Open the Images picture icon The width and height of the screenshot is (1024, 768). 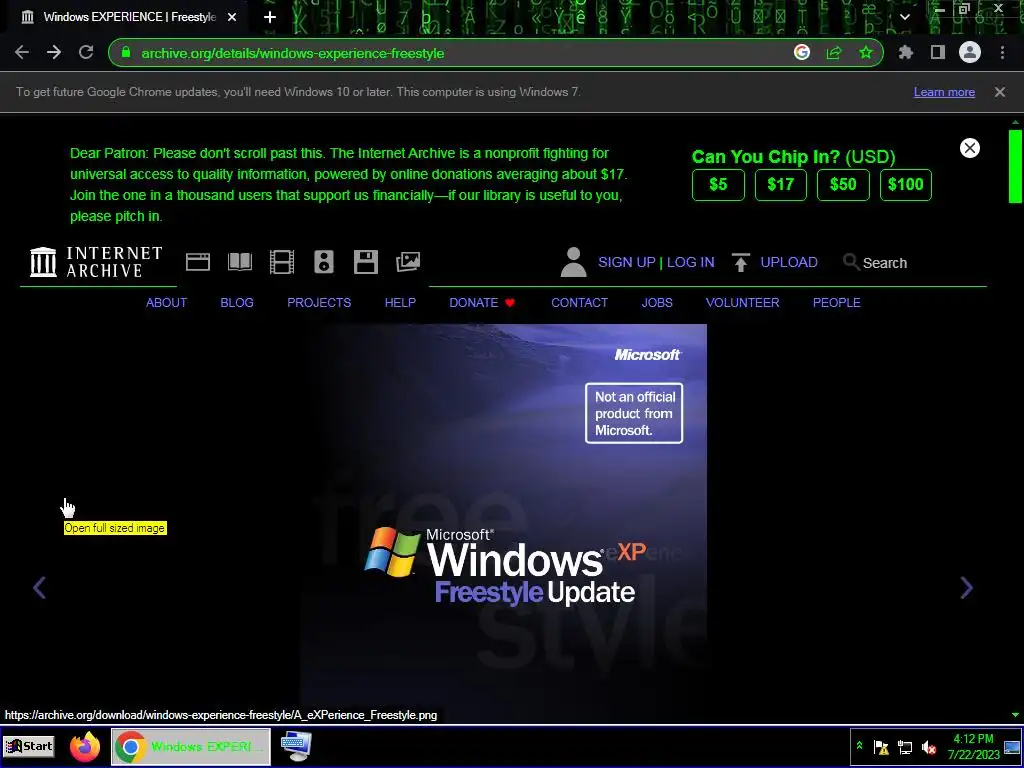tap(408, 262)
